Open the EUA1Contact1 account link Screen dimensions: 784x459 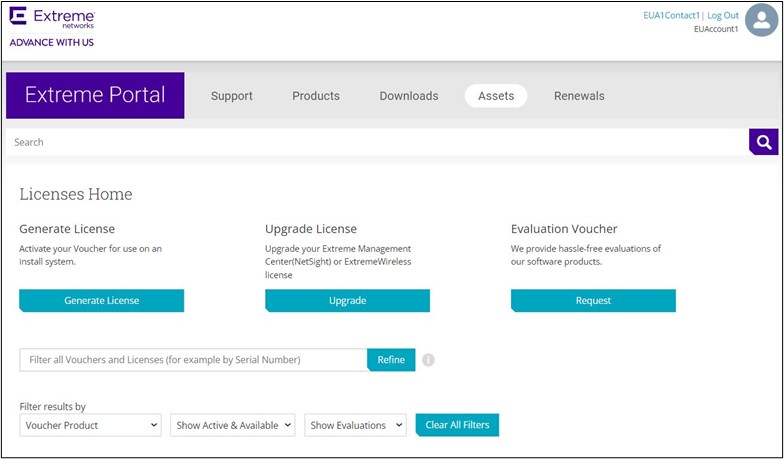(x=671, y=16)
